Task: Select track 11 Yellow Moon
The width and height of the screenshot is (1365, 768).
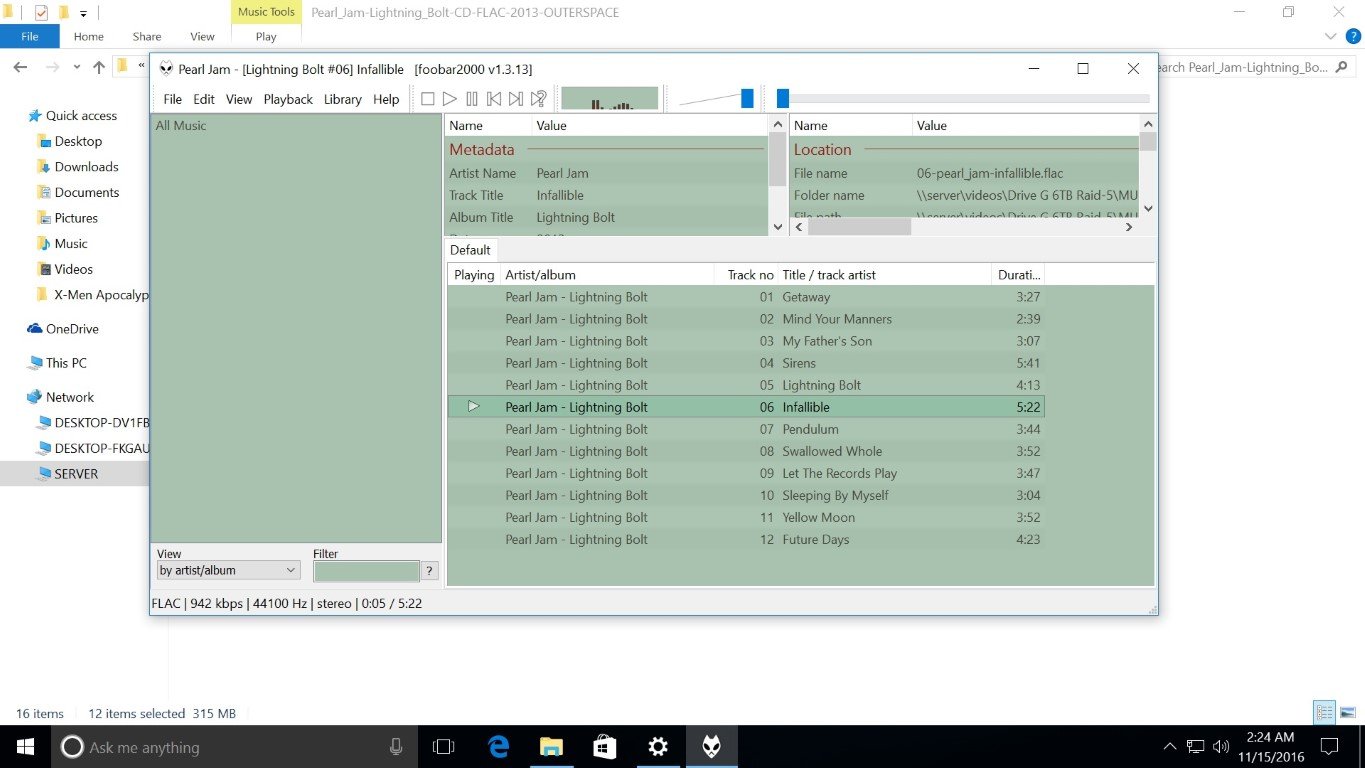Action: [746, 517]
